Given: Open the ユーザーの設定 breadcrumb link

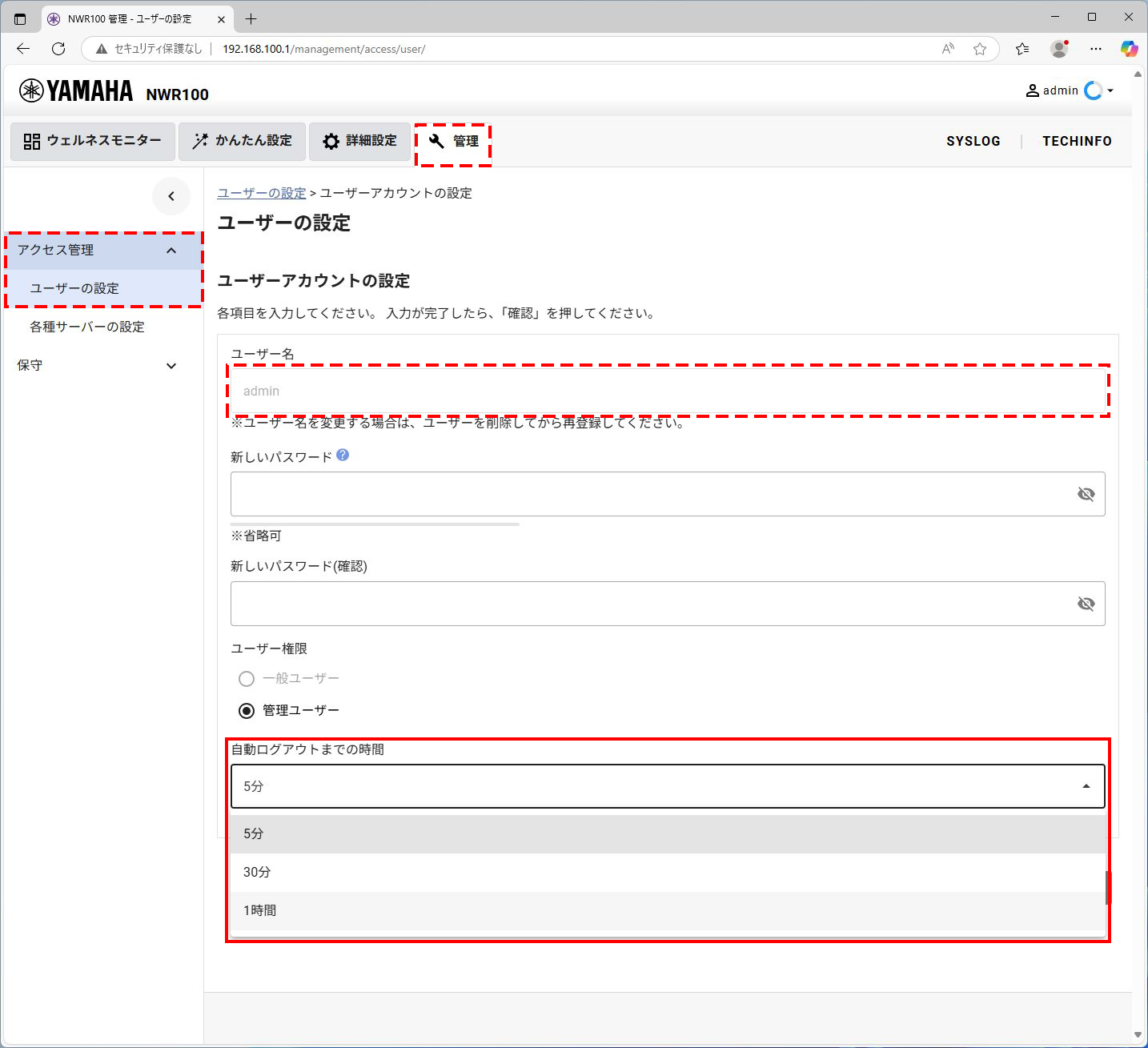Looking at the screenshot, I should click(x=261, y=193).
